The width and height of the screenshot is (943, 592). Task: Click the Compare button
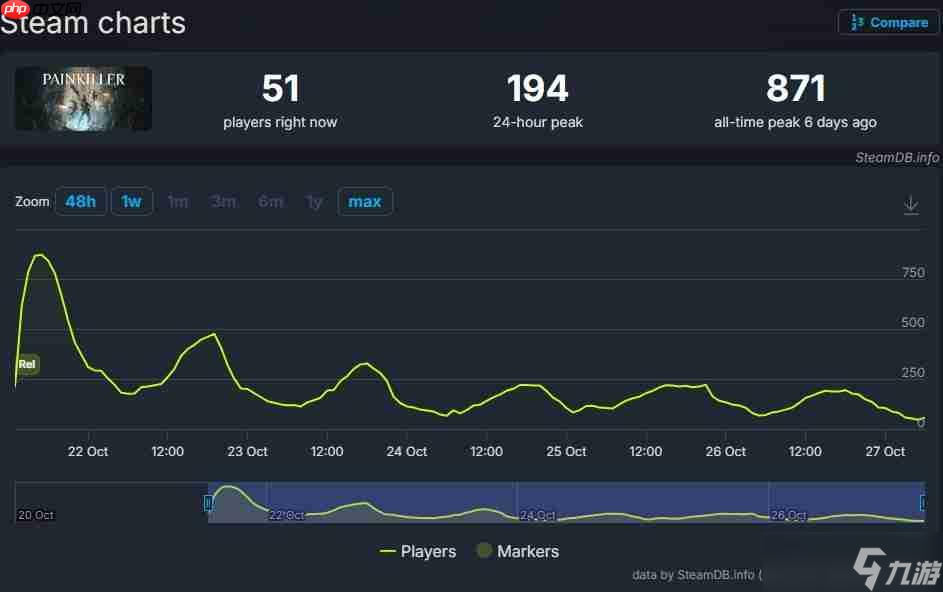tap(888, 22)
